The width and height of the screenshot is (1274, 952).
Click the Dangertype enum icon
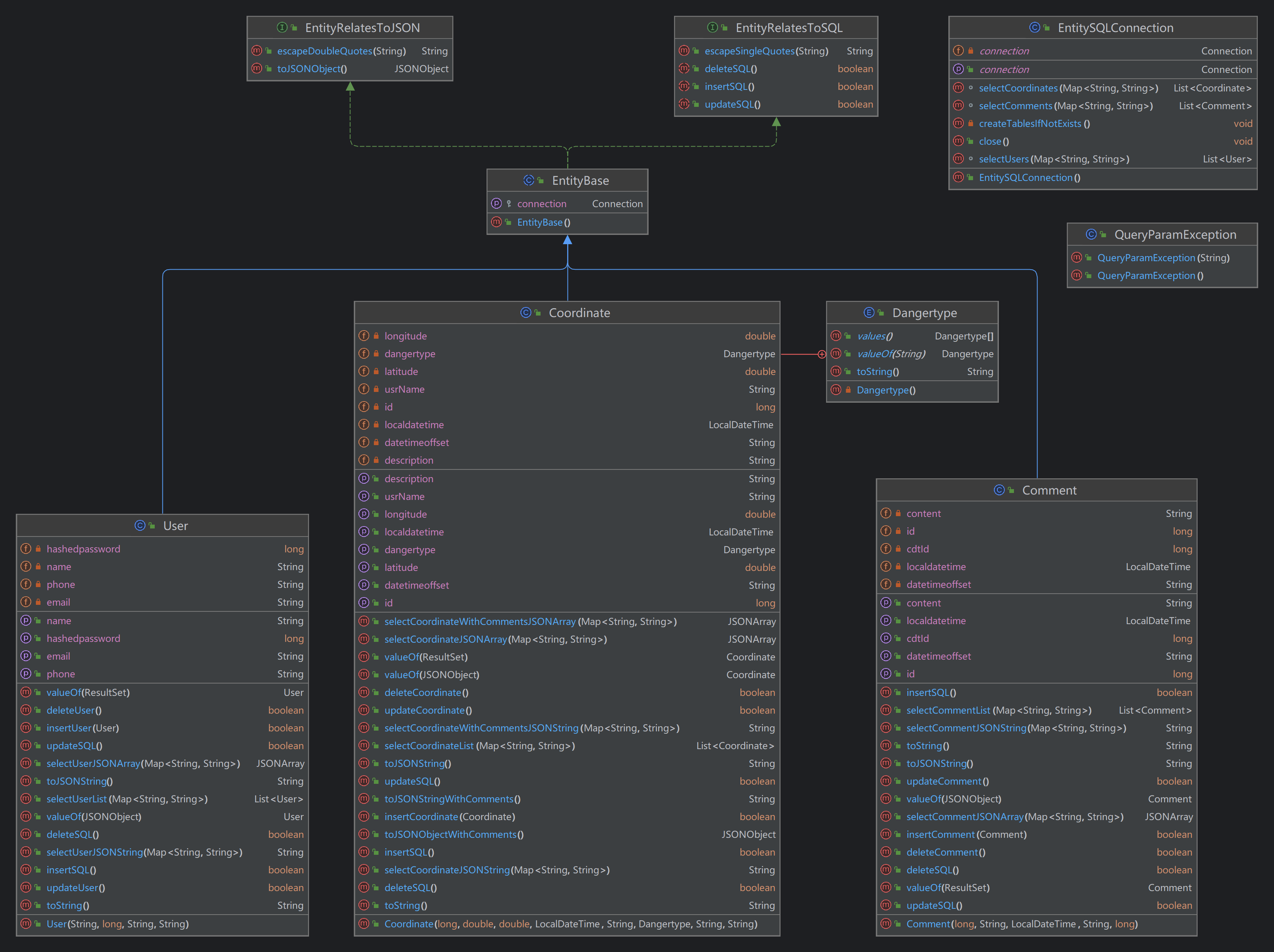pyautogui.click(x=868, y=312)
